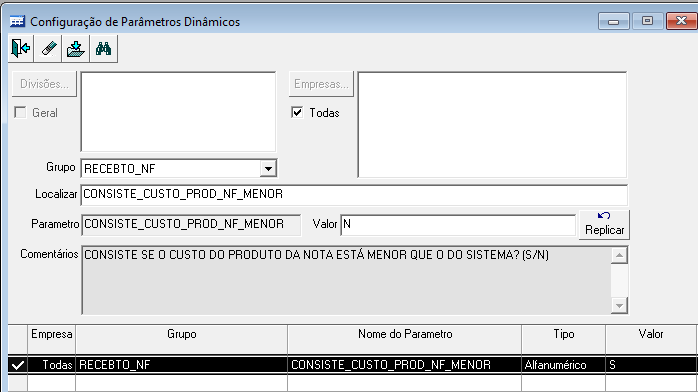The height and width of the screenshot is (392, 698).
Task: Click the comments scrollbar up arrow
Action: click(x=619, y=256)
